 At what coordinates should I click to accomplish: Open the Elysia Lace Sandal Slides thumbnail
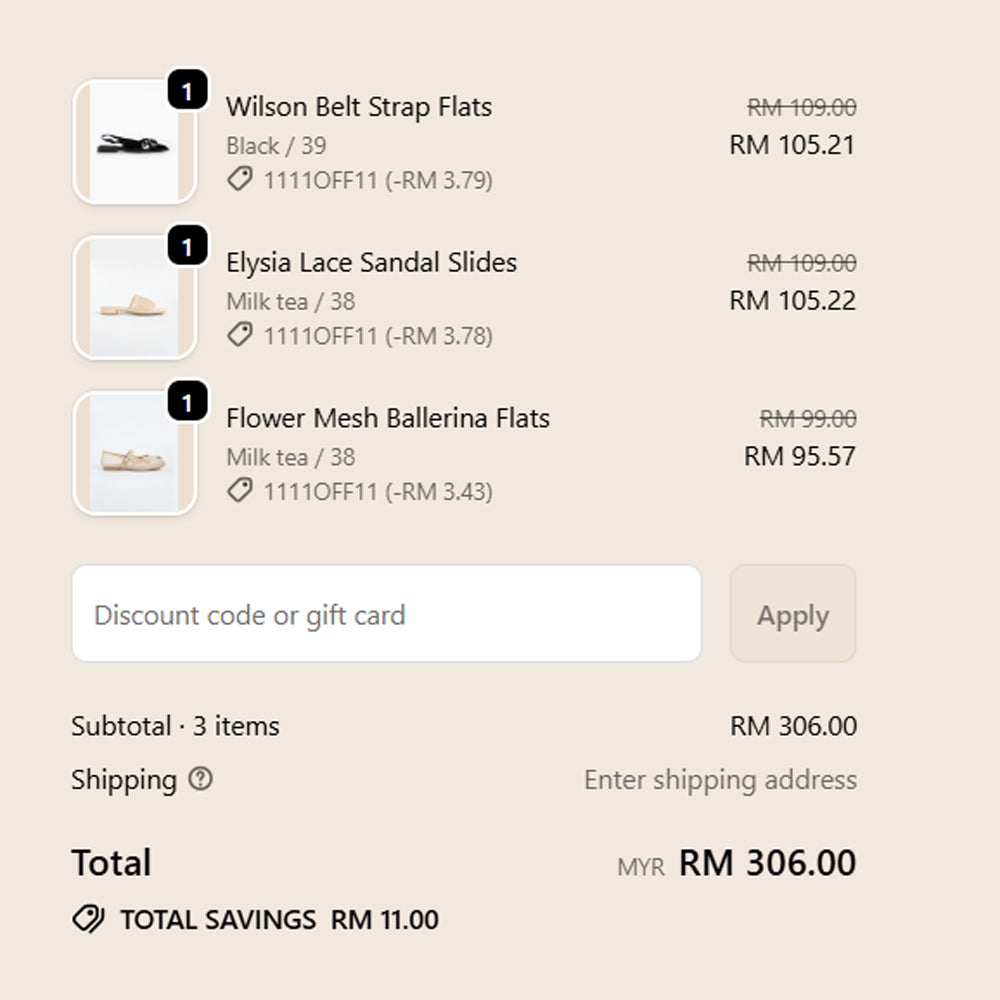point(133,299)
